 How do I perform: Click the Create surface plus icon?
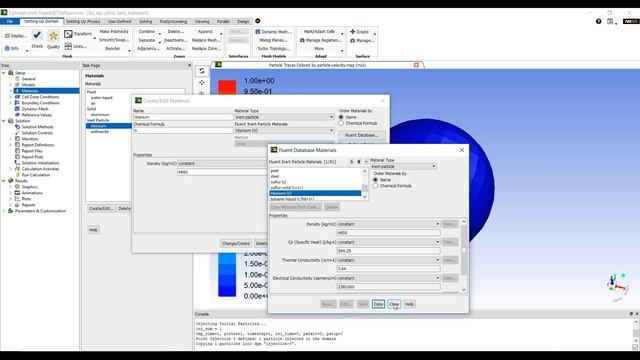[x=353, y=31]
